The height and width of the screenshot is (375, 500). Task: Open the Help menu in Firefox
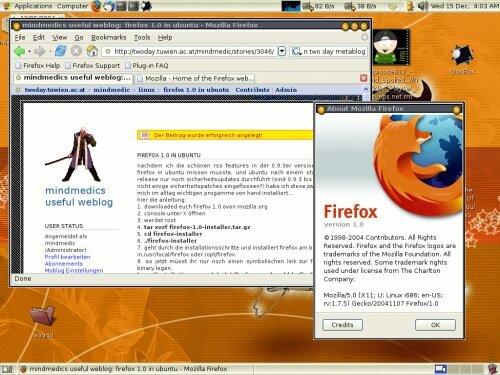pyautogui.click(x=165, y=37)
